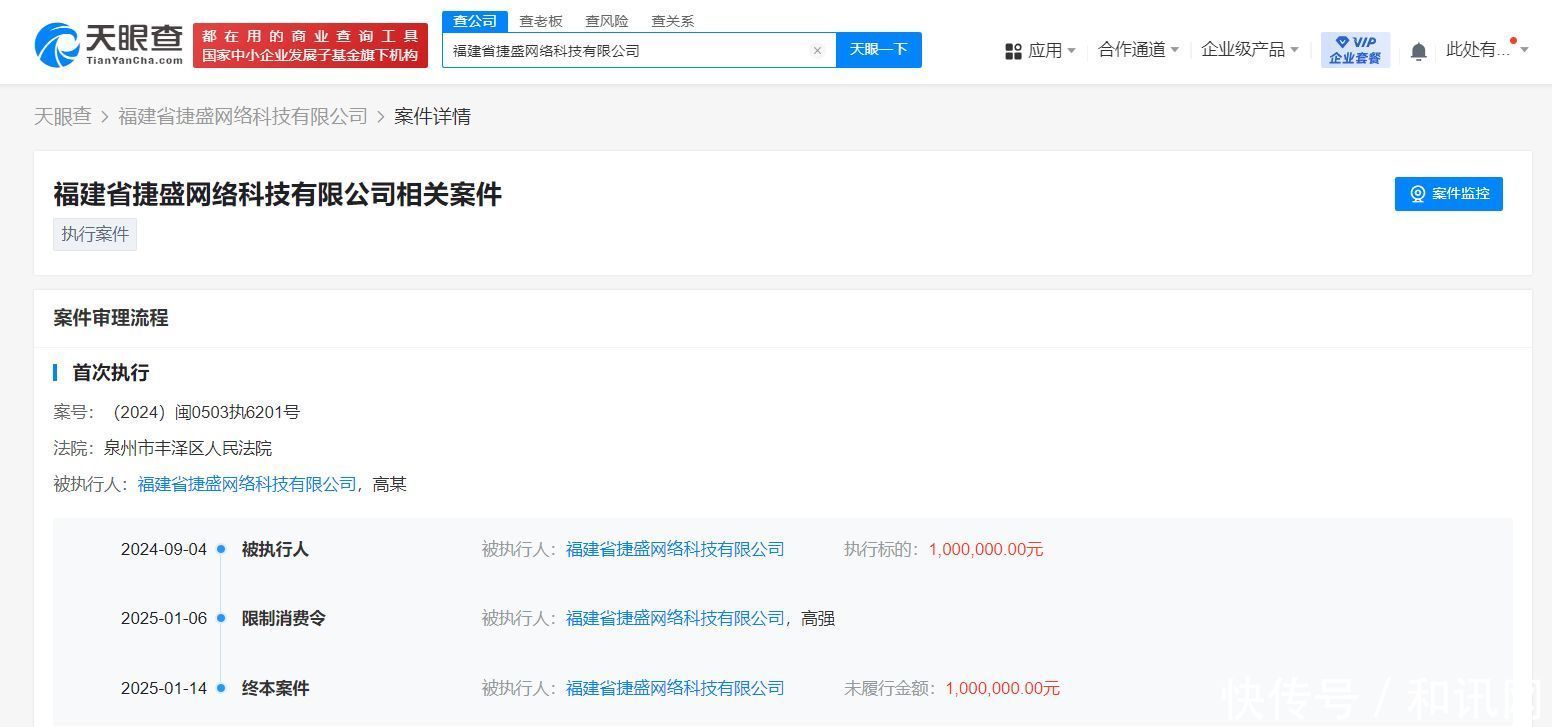Expand the user account menu arrow

tap(1524, 50)
